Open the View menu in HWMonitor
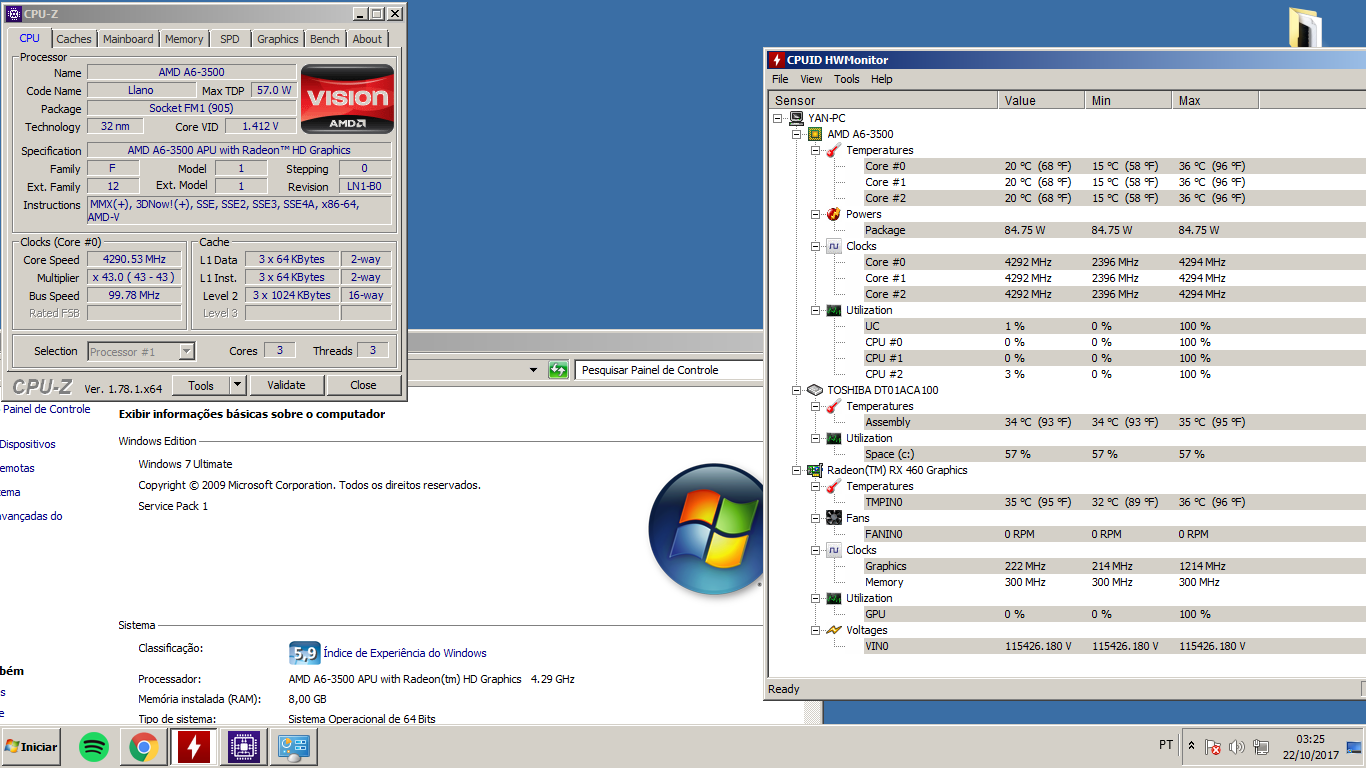The image size is (1366, 768). (x=811, y=79)
